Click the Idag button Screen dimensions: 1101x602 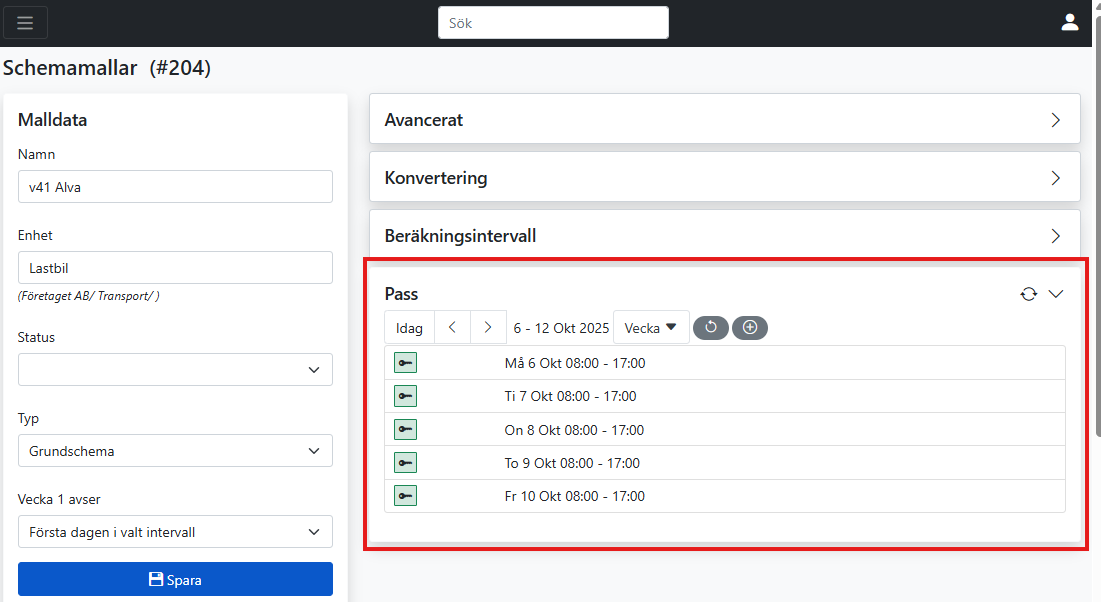tap(409, 327)
